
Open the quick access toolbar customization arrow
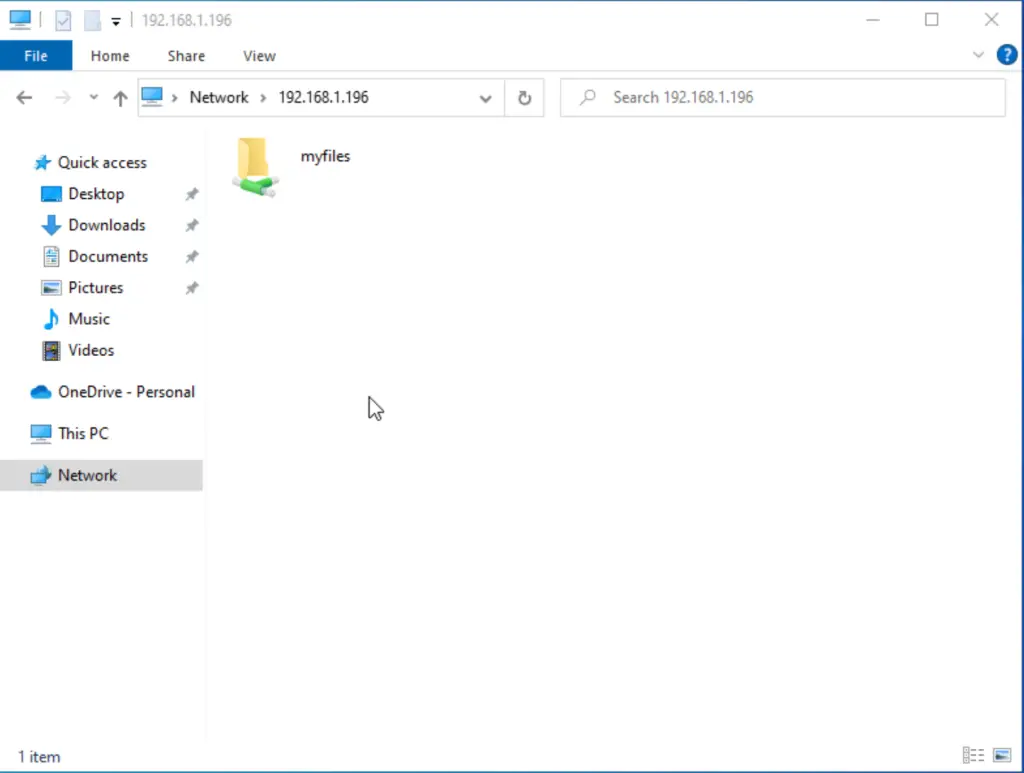(116, 20)
